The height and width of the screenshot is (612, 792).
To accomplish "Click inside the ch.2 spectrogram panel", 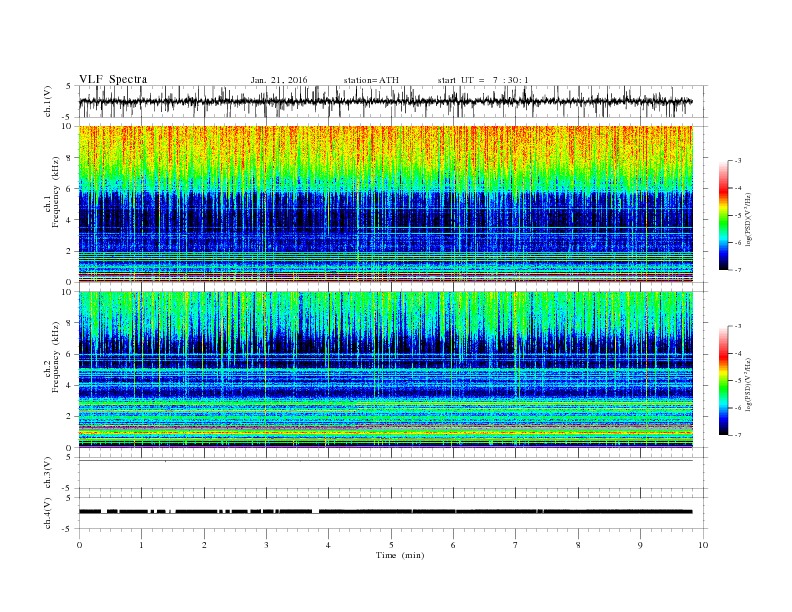I will coord(385,369).
